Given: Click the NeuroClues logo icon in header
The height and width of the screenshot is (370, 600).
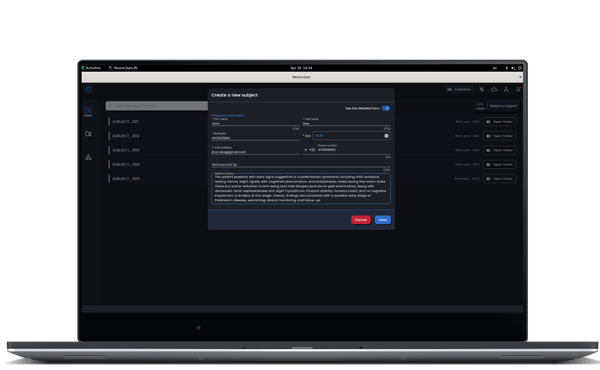Looking at the screenshot, I should coord(89,89).
